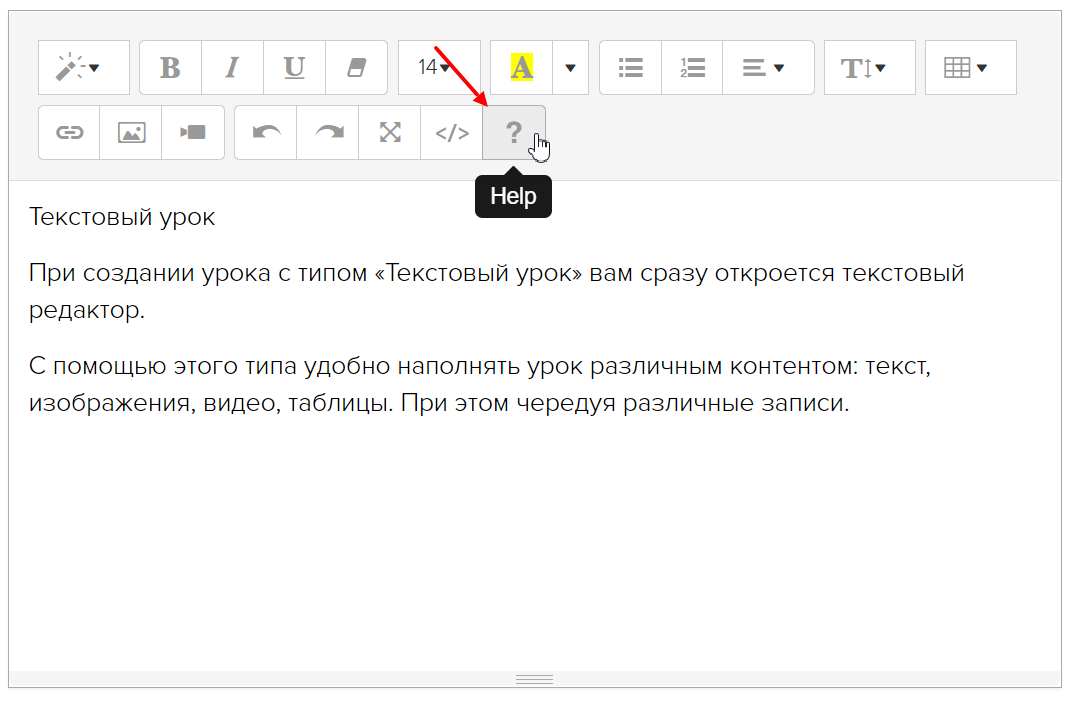Toggle underline formatting
Screen dimensions: 1070x725
pyautogui.click(x=294, y=68)
